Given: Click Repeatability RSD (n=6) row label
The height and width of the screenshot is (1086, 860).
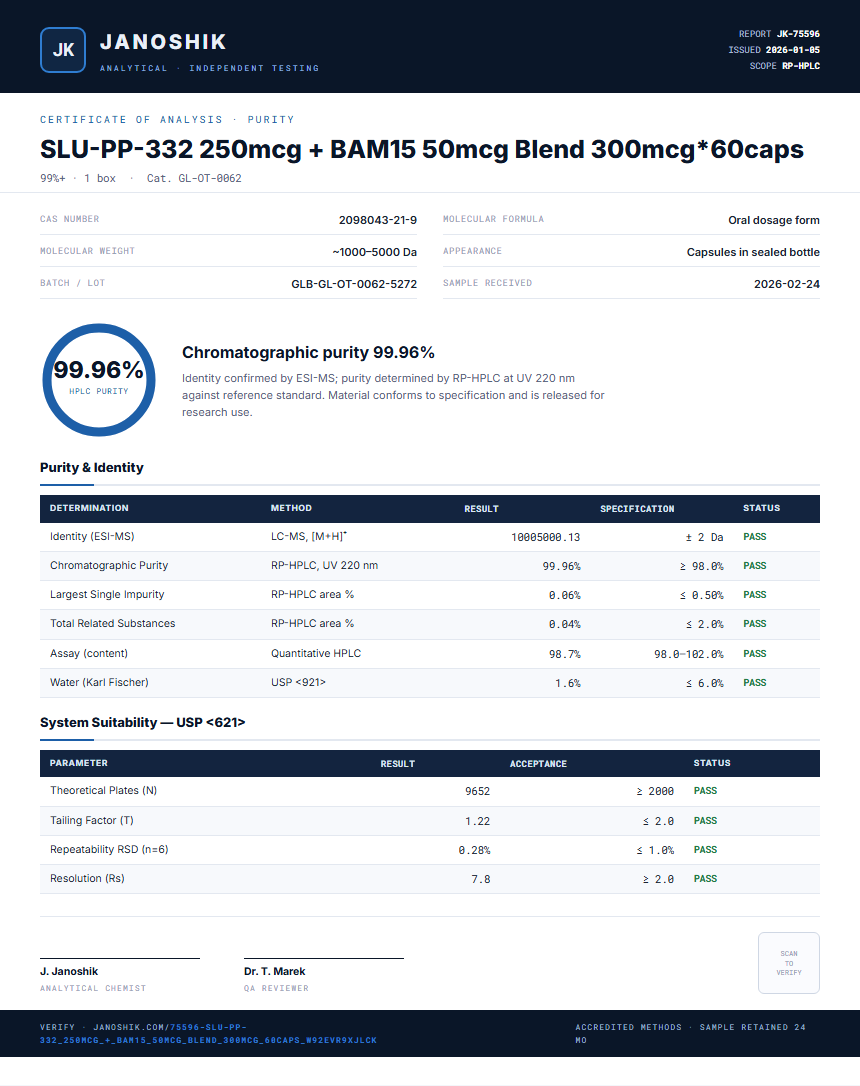Looking at the screenshot, I should (x=109, y=850).
